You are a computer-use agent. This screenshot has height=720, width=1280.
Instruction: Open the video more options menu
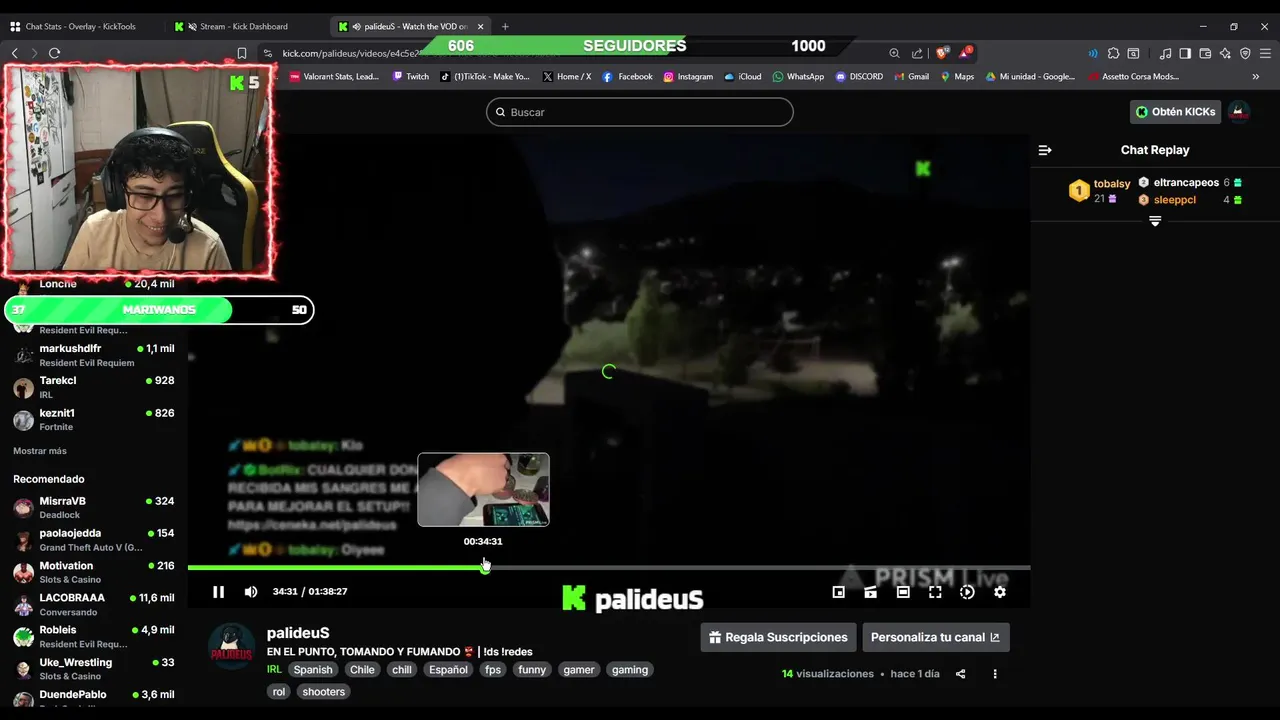coord(994,674)
